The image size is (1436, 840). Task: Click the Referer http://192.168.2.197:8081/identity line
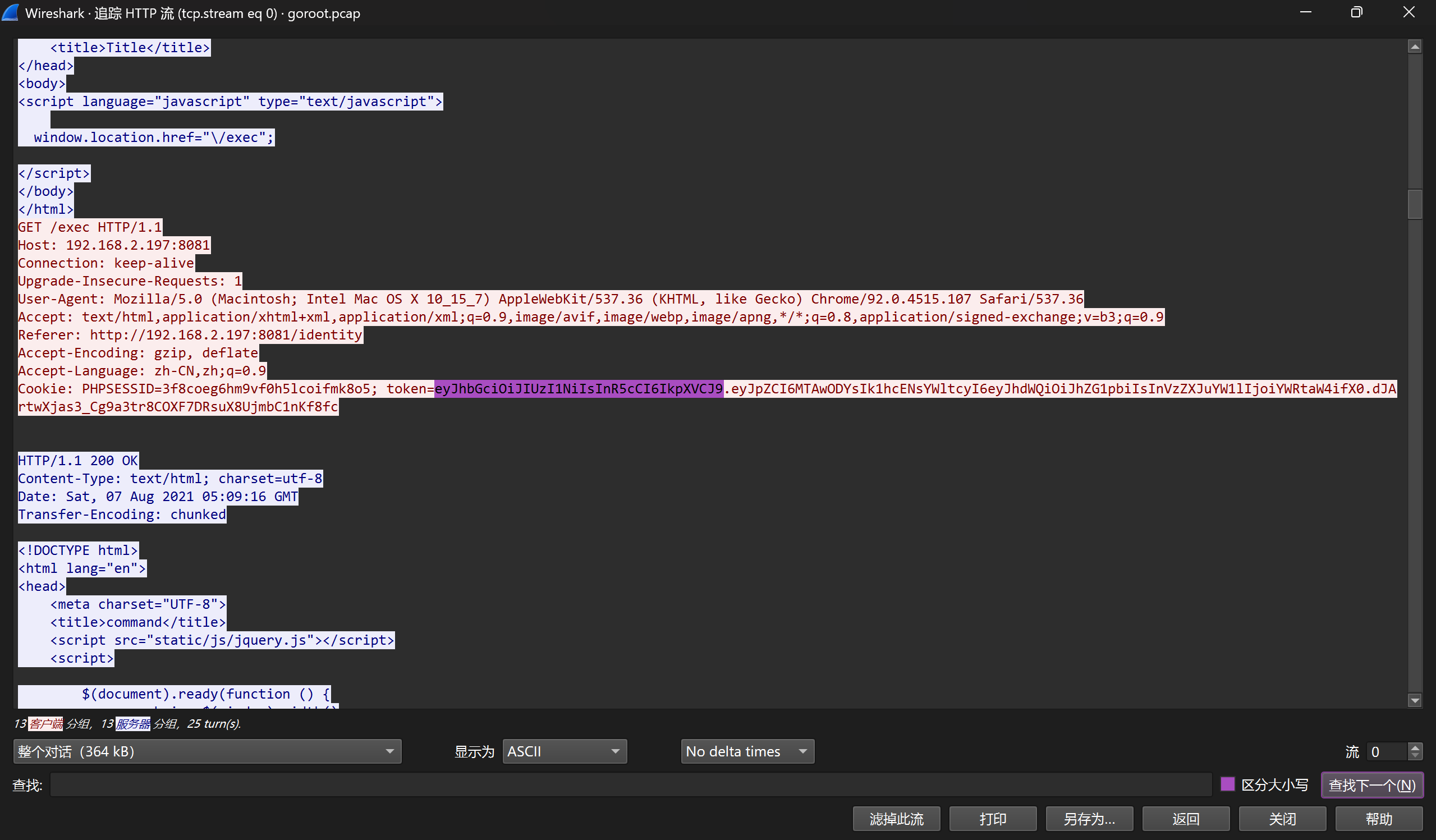(x=190, y=334)
